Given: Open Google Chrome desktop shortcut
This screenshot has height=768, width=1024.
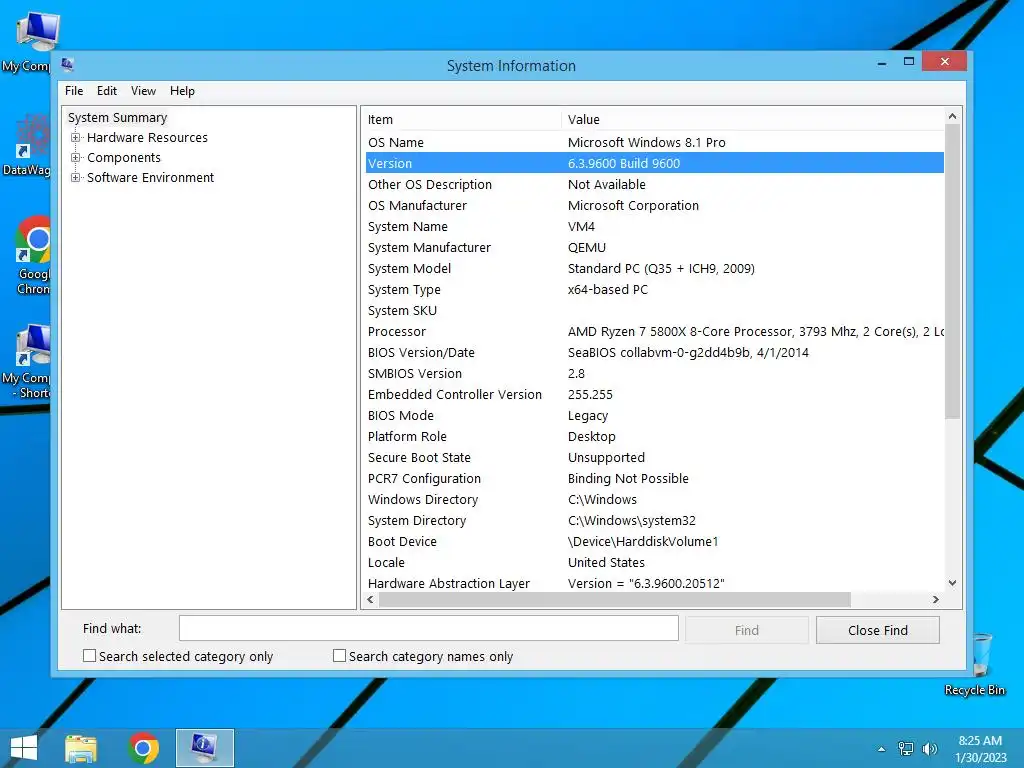Looking at the screenshot, I should tap(33, 256).
